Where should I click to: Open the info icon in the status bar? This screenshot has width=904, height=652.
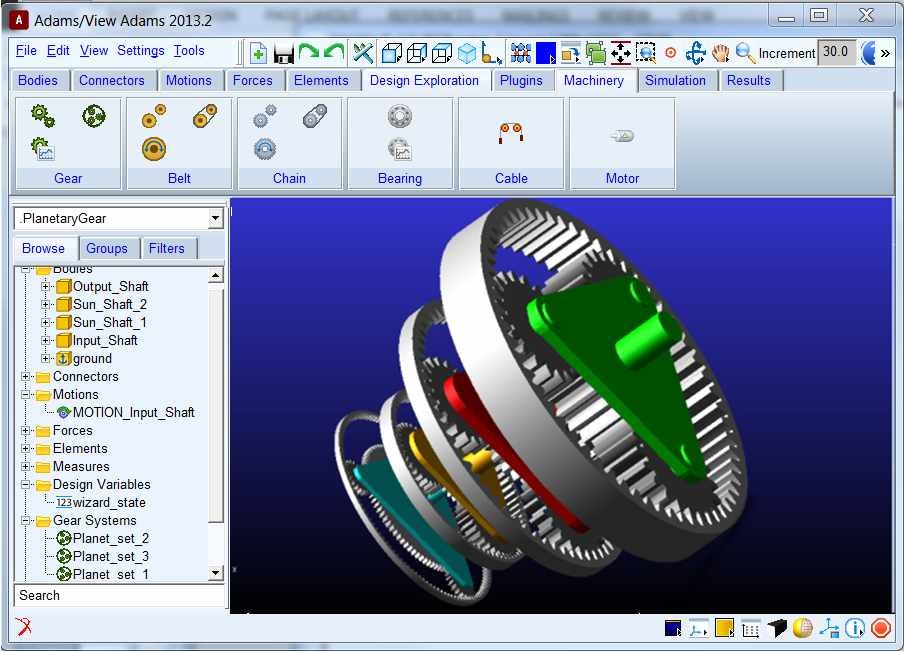pyautogui.click(x=855, y=627)
